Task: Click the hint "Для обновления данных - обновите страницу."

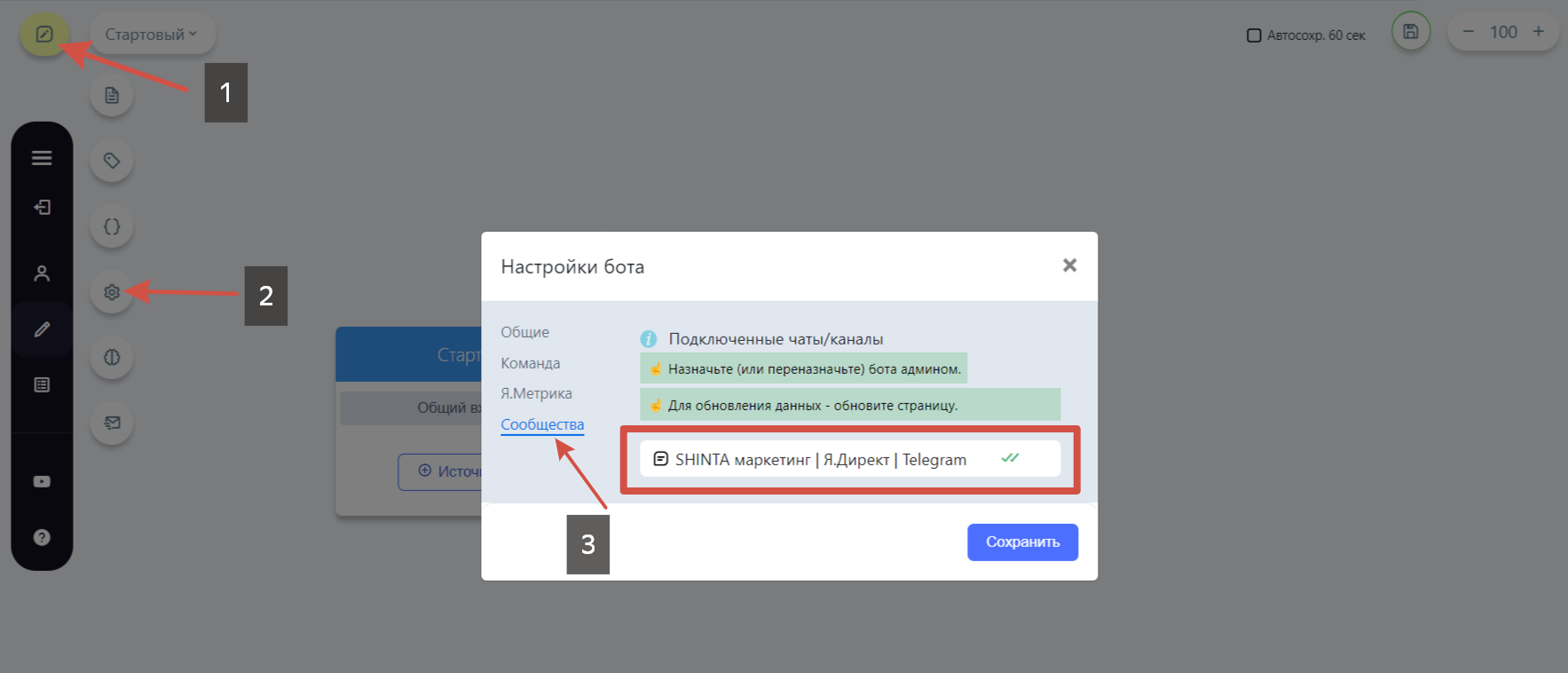Action: [x=850, y=405]
